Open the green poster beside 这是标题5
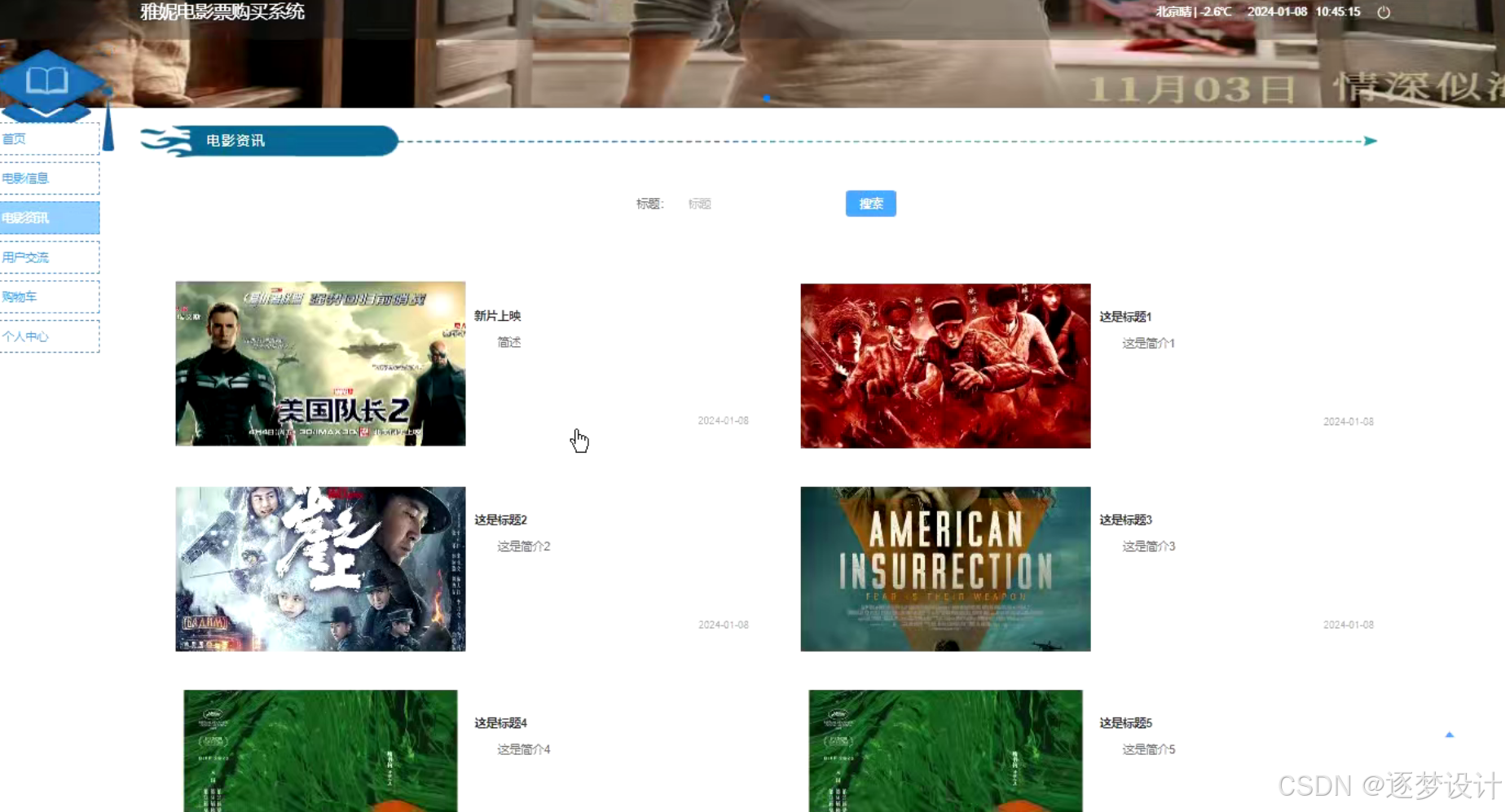 tap(945, 751)
